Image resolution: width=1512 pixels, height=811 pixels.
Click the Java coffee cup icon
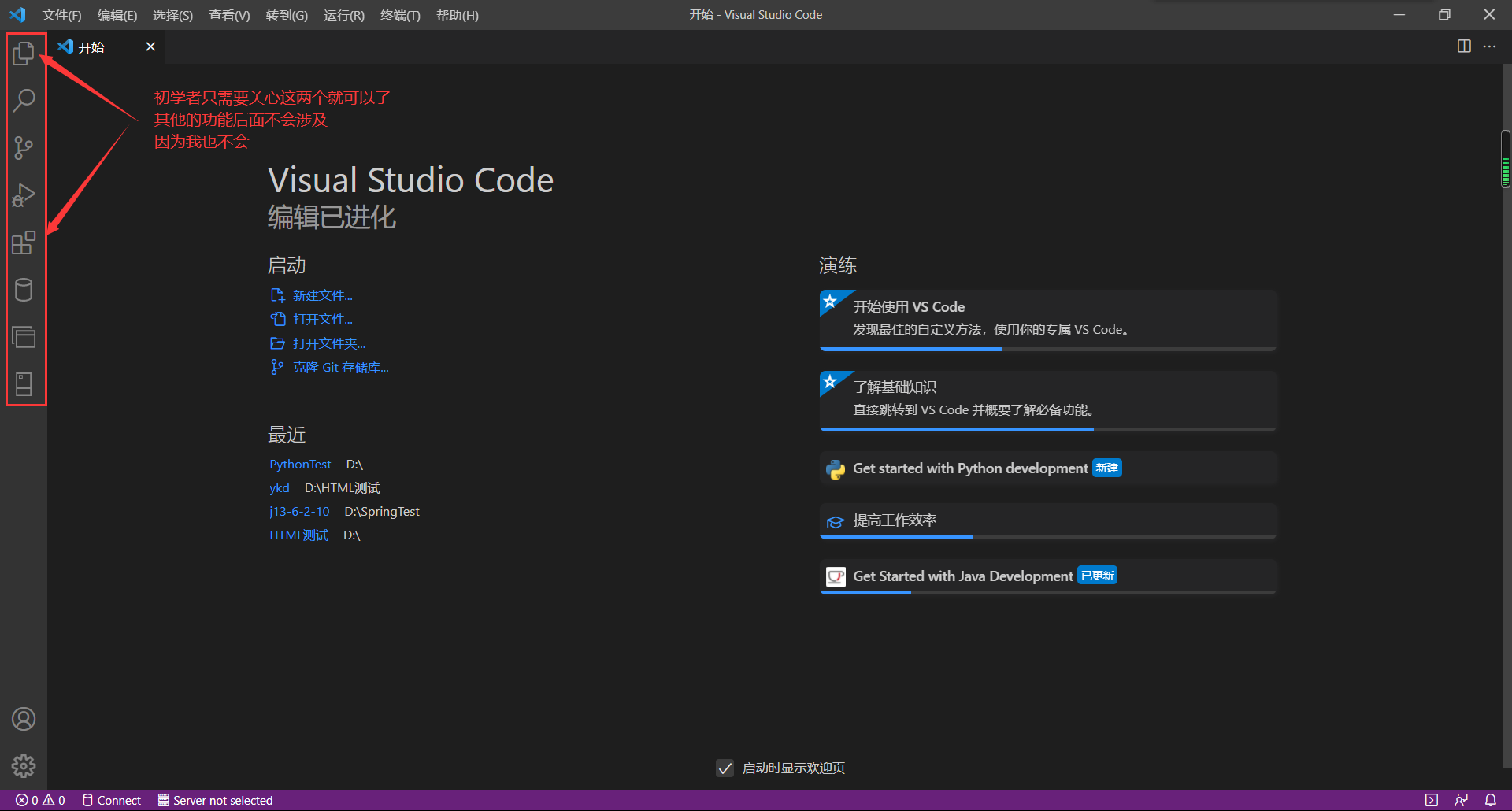tap(836, 576)
